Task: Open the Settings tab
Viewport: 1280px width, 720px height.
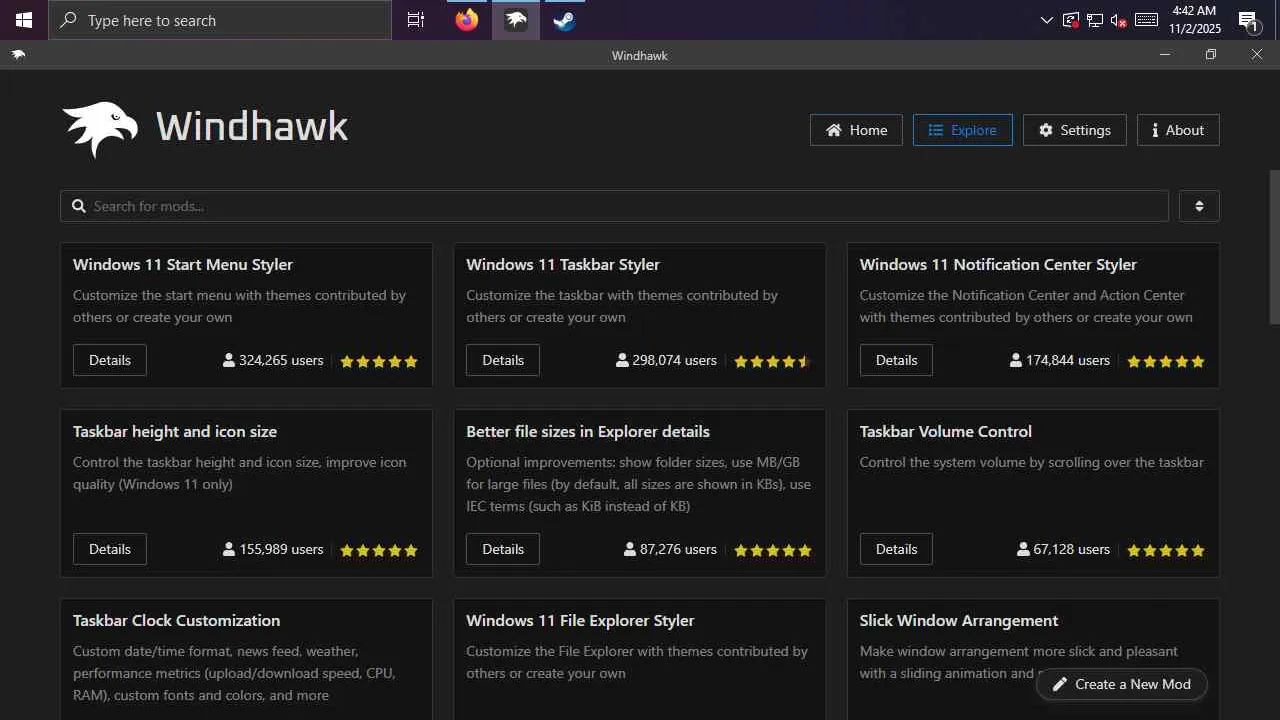Action: 1075,130
